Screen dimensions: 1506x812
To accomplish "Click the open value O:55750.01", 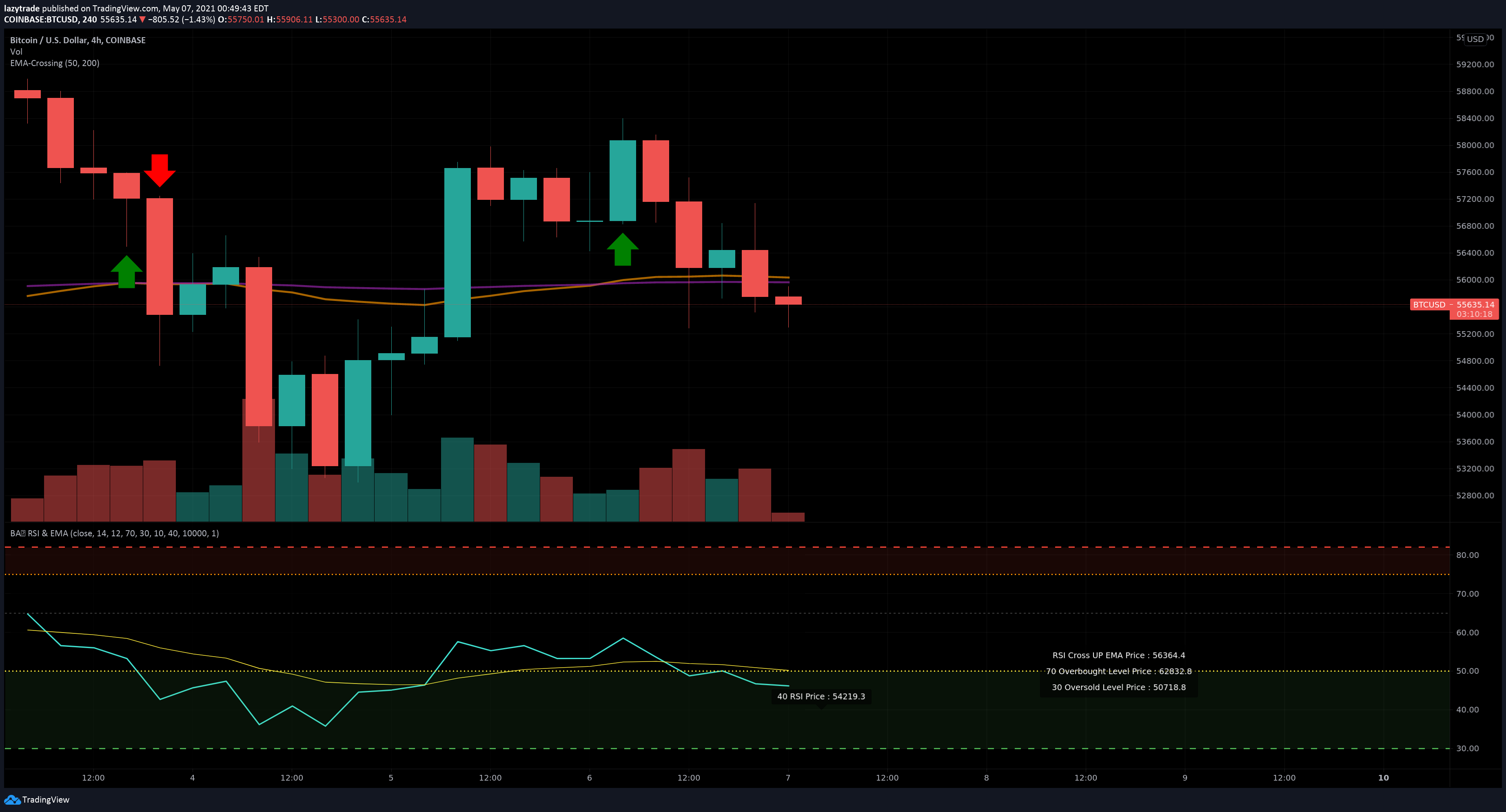I will (x=241, y=19).
